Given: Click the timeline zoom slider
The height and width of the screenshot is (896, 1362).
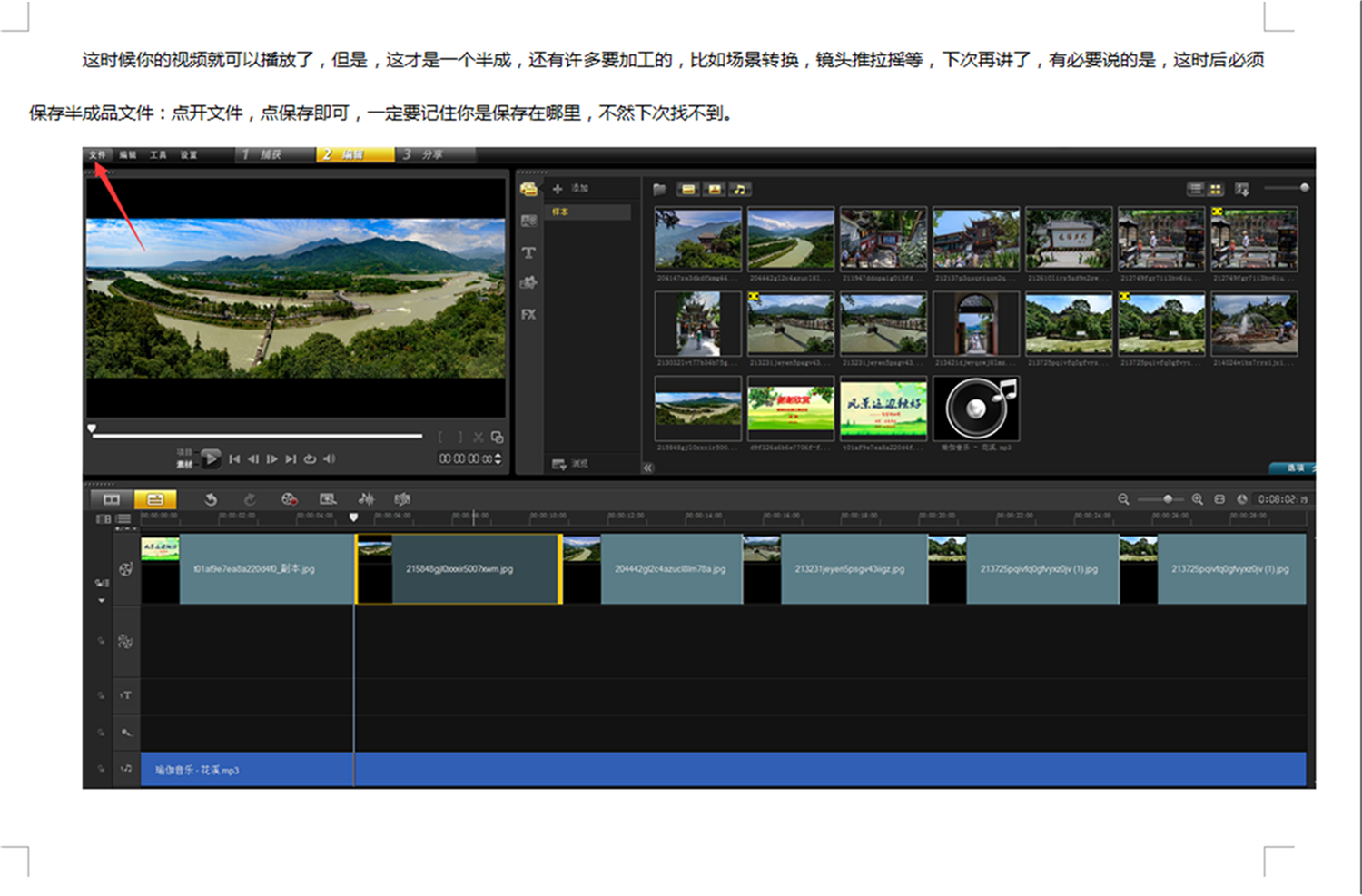Looking at the screenshot, I should (1160, 499).
